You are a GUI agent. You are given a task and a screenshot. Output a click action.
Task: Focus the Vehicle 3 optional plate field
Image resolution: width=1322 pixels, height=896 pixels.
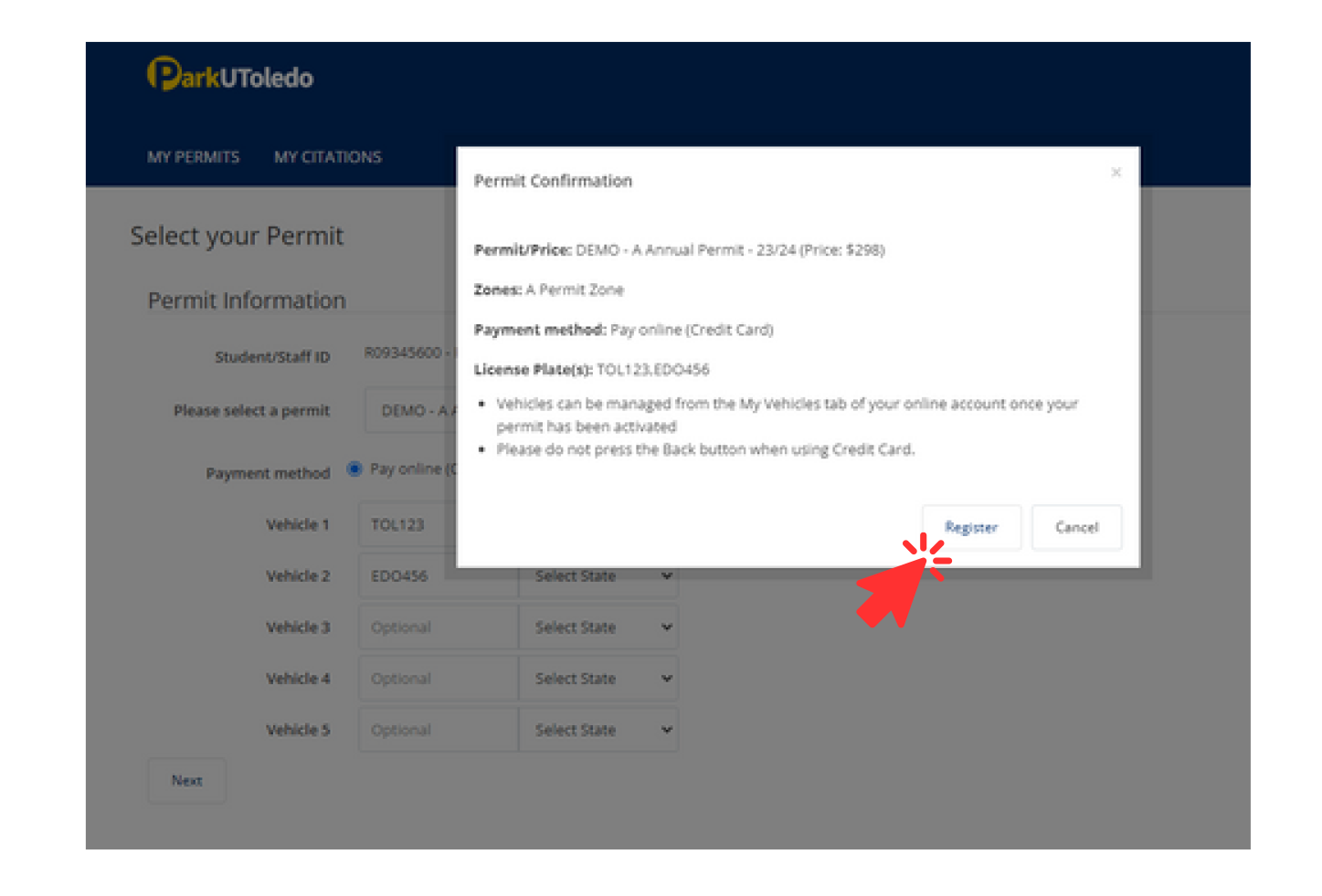click(x=439, y=627)
